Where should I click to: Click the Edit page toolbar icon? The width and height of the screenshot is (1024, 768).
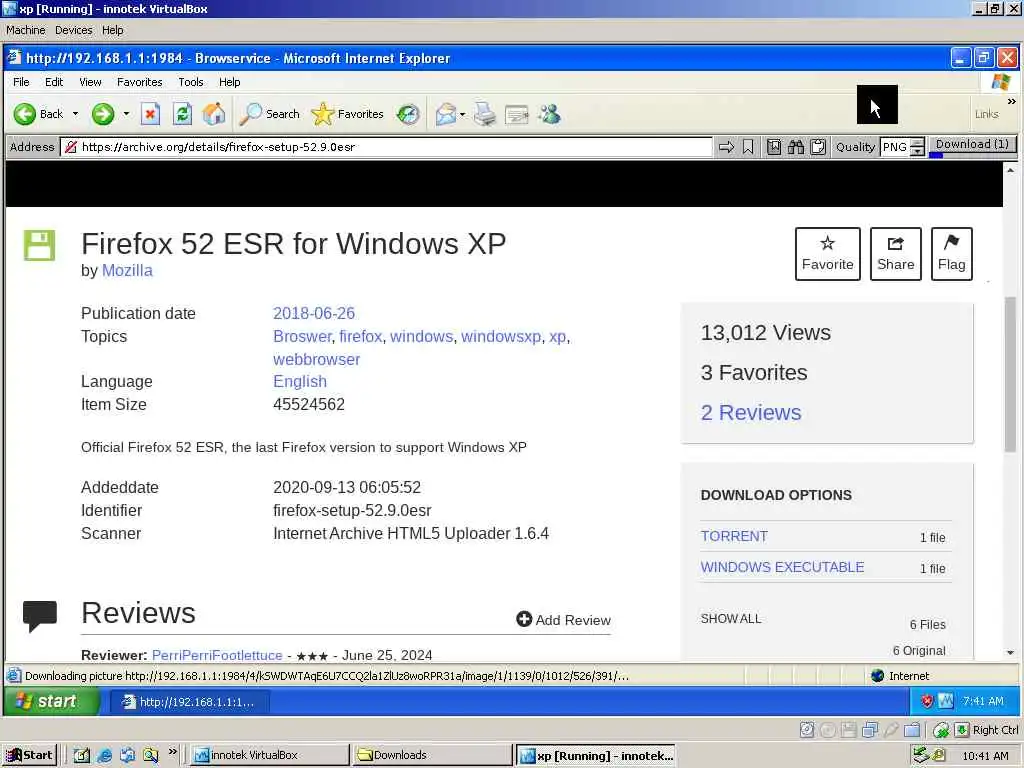[517, 114]
